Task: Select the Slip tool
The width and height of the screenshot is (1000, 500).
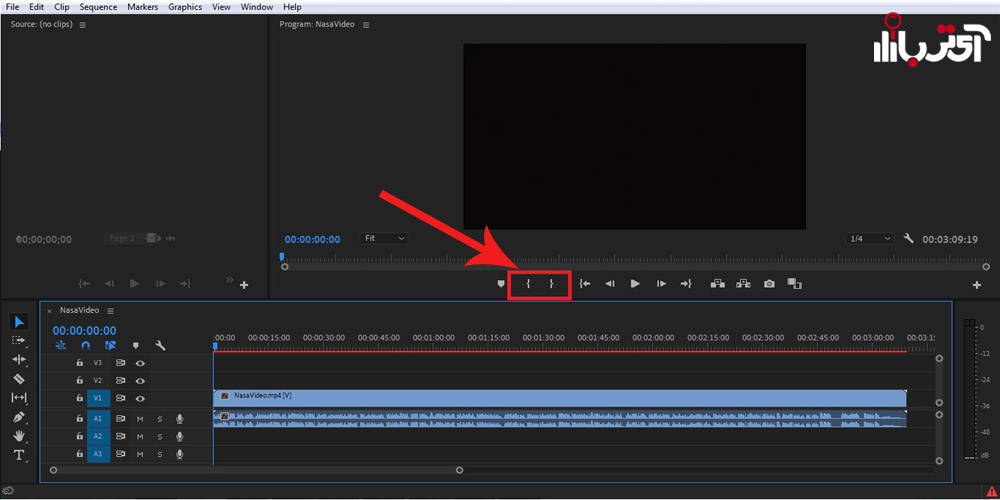Action: (18, 398)
